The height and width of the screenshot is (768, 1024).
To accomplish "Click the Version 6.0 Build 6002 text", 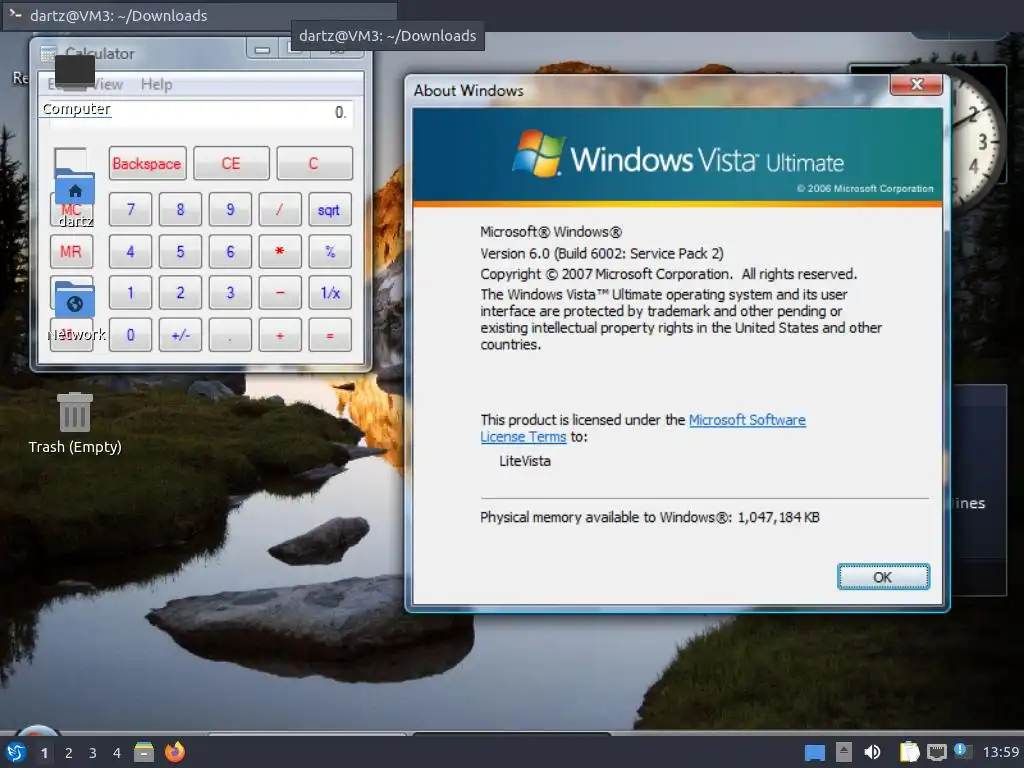I will [x=602, y=253].
